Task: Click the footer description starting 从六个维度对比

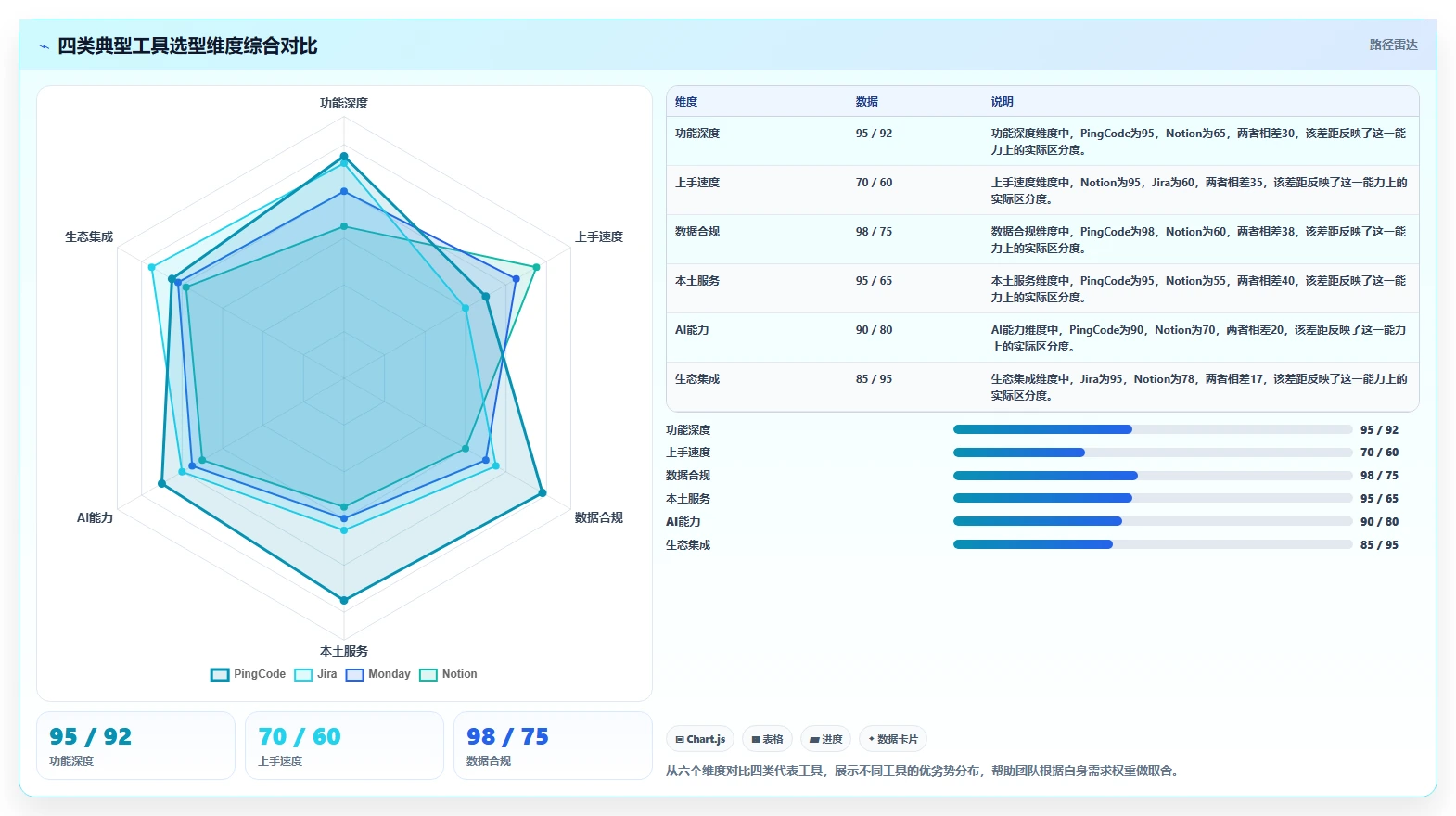Action: point(924,771)
